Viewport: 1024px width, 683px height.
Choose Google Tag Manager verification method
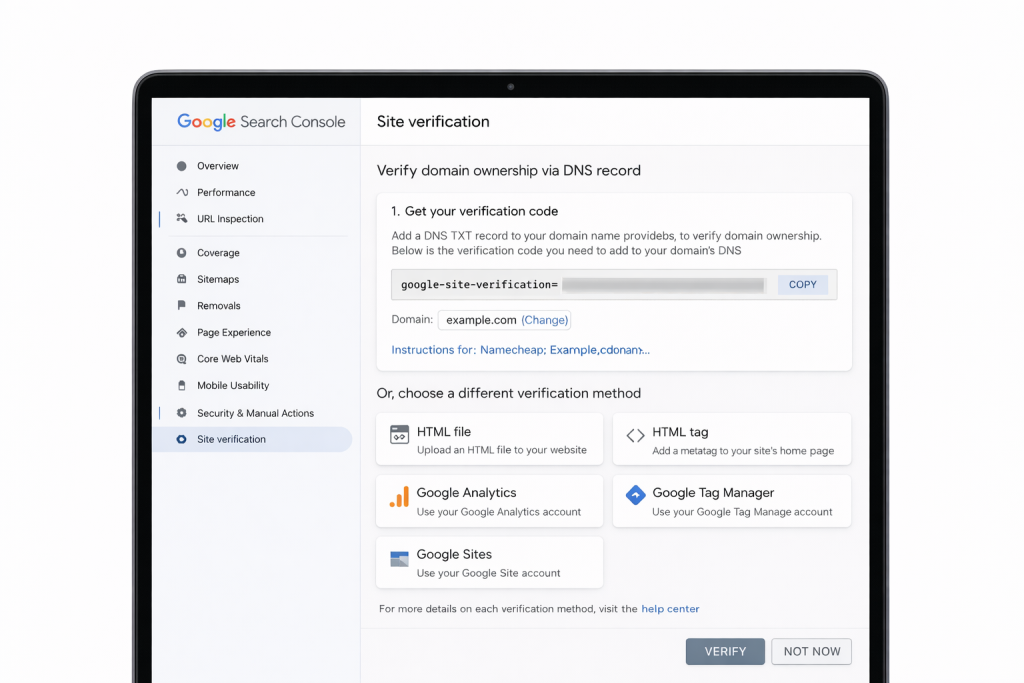(x=731, y=501)
